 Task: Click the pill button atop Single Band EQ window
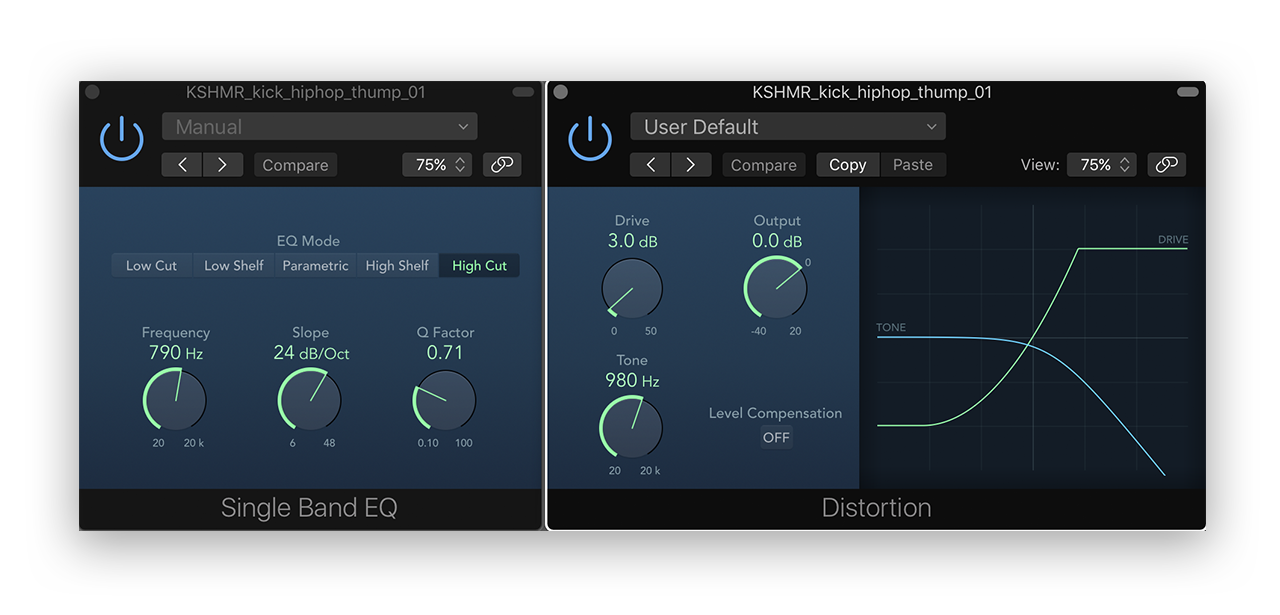523,92
